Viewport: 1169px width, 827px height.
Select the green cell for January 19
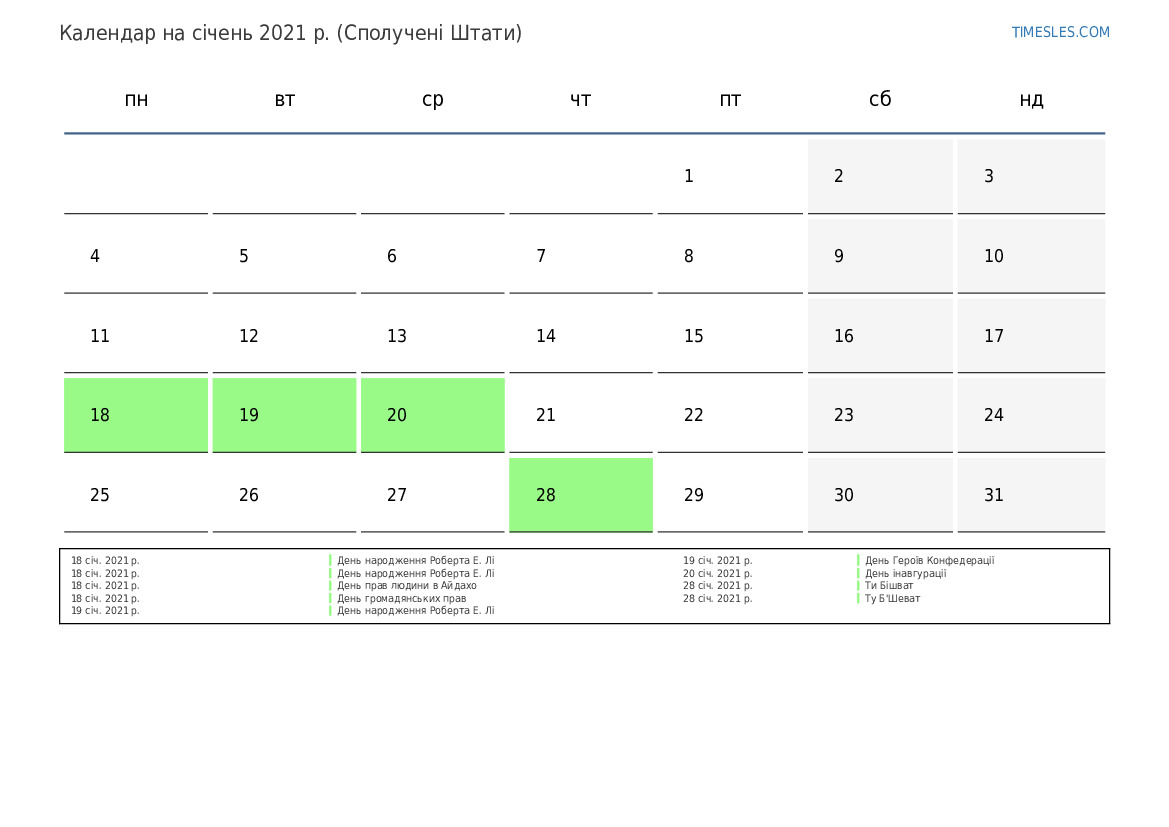[284, 415]
